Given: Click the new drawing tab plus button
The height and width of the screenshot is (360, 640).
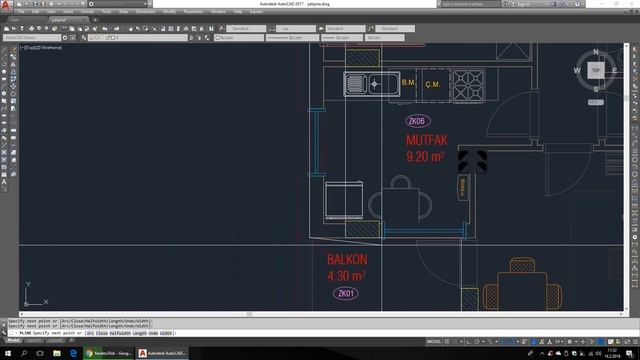Looking at the screenshot, I should (x=95, y=20).
